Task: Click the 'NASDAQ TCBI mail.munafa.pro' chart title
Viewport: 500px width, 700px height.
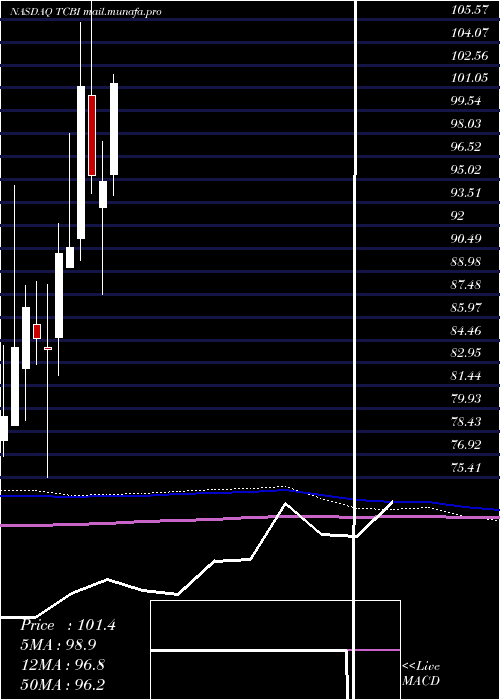Action: point(85,12)
